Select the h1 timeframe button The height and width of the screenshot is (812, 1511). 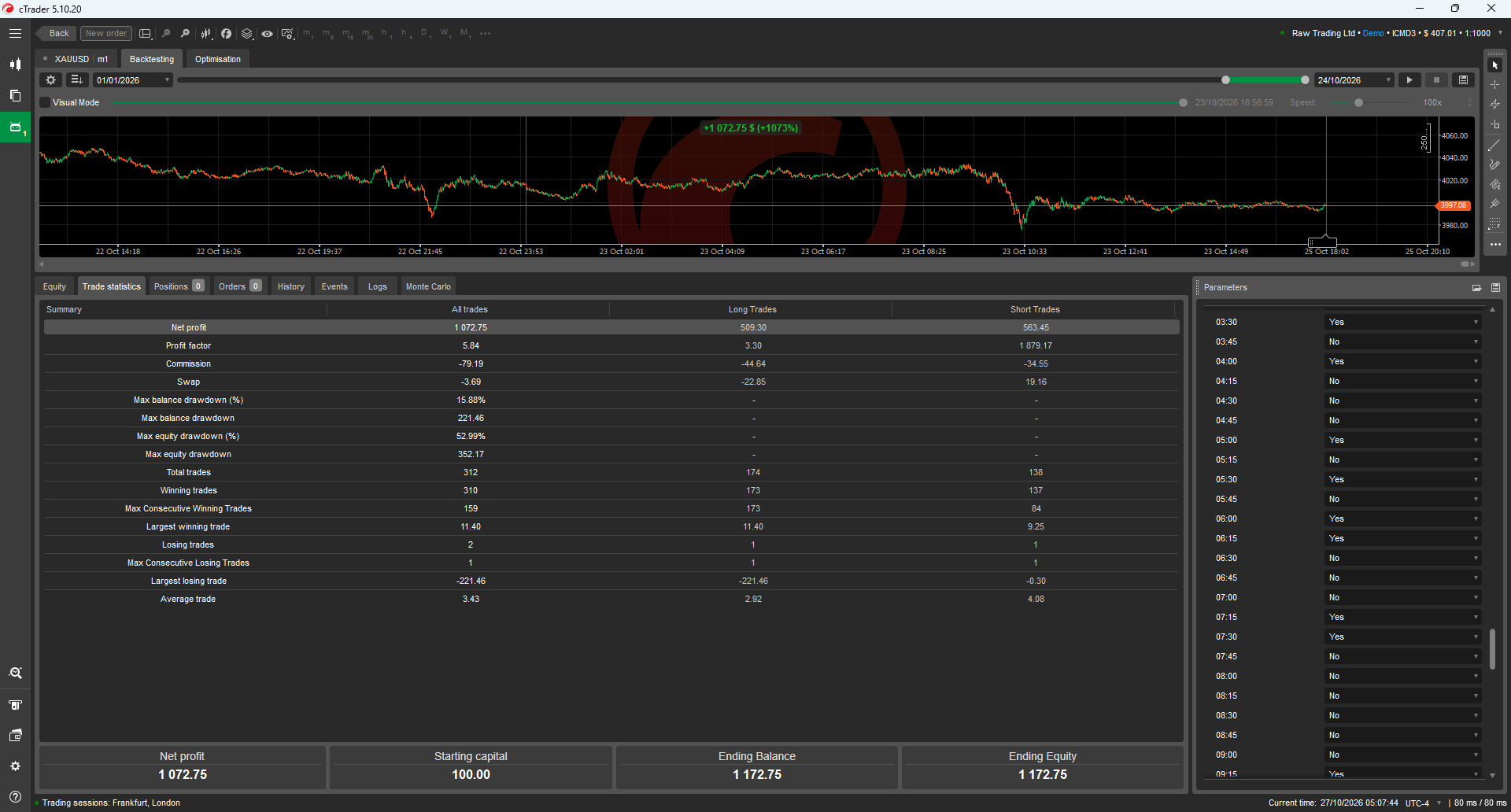(386, 34)
